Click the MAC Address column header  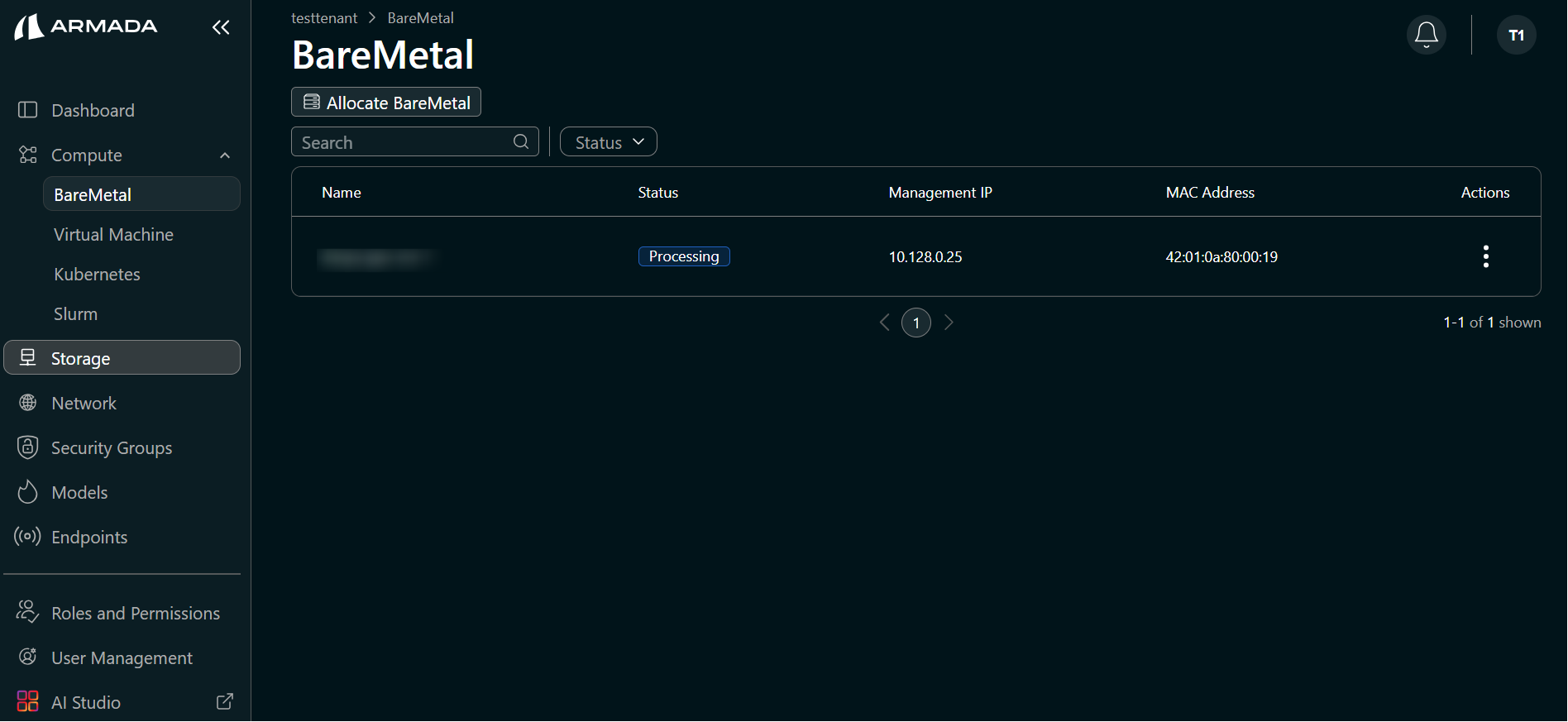coord(1210,192)
